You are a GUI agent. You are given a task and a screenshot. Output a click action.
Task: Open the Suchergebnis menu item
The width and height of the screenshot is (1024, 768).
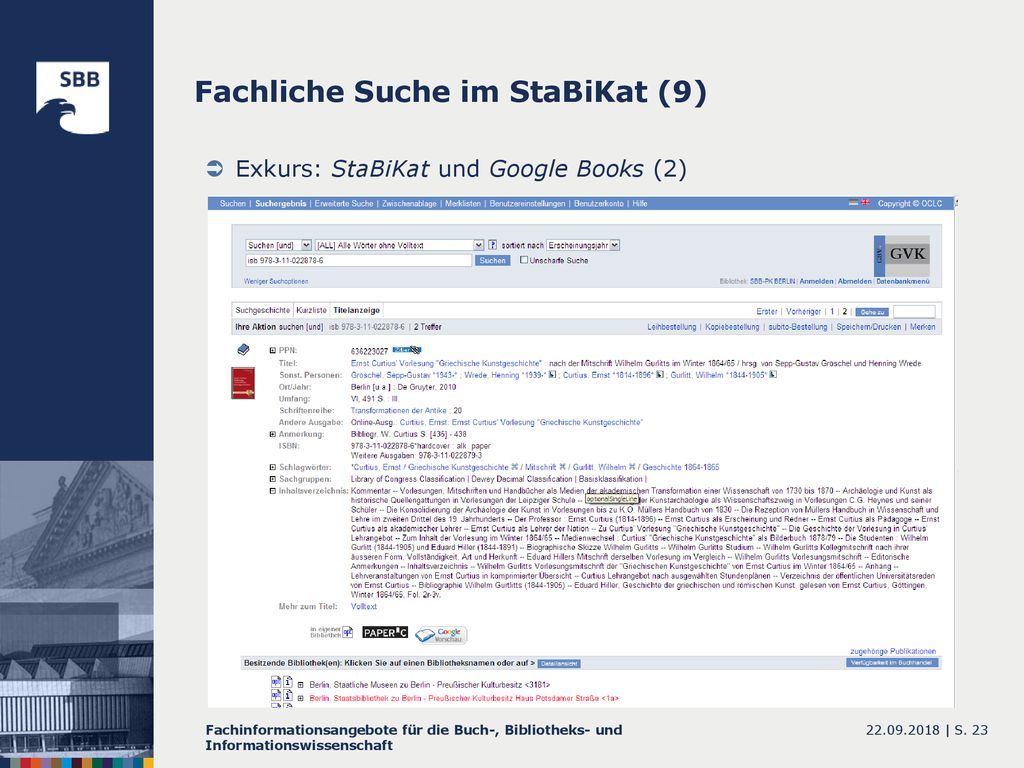pos(280,204)
